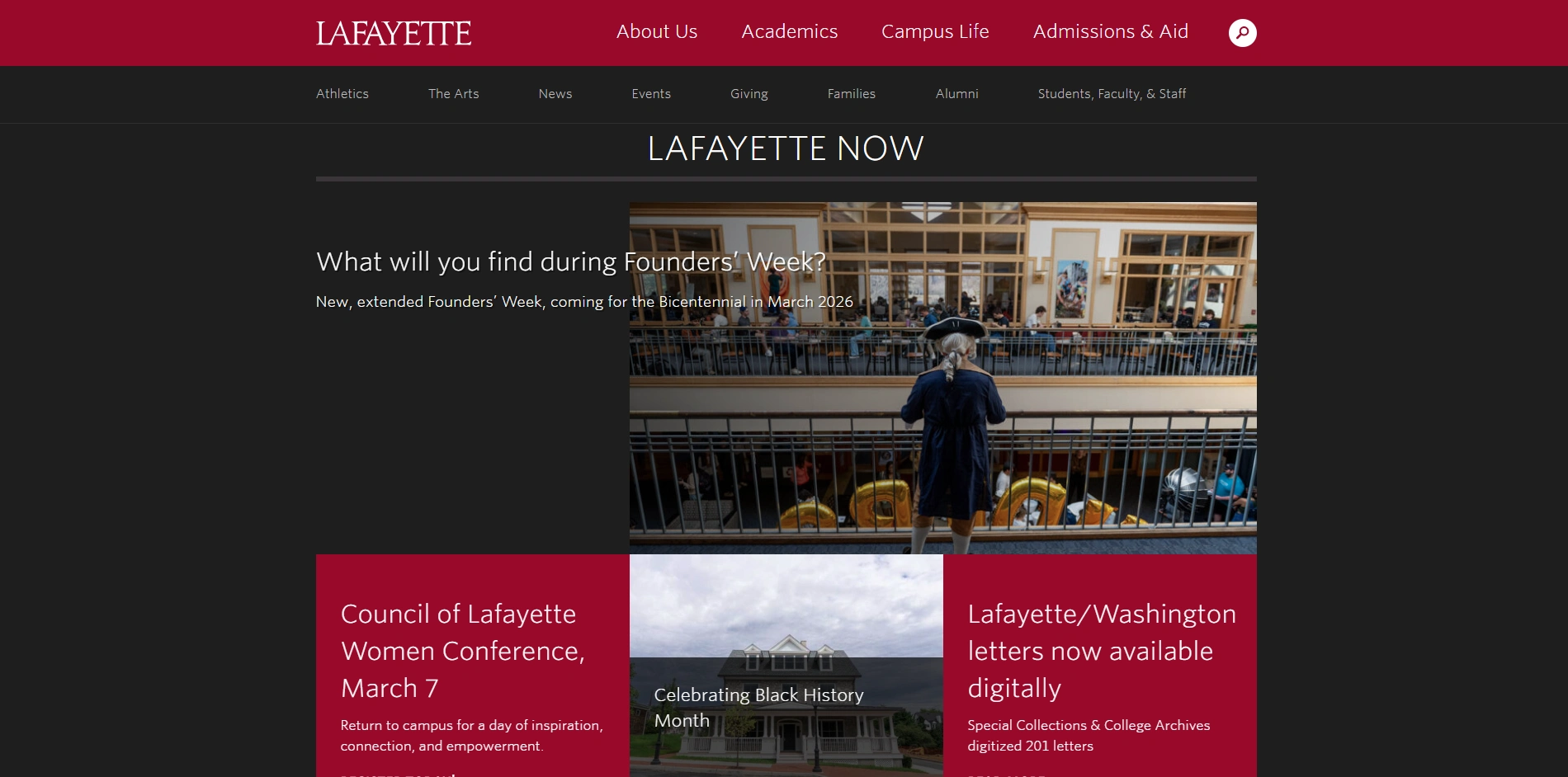Go to the Families page
Viewport: 1568px width, 777px height.
click(852, 94)
